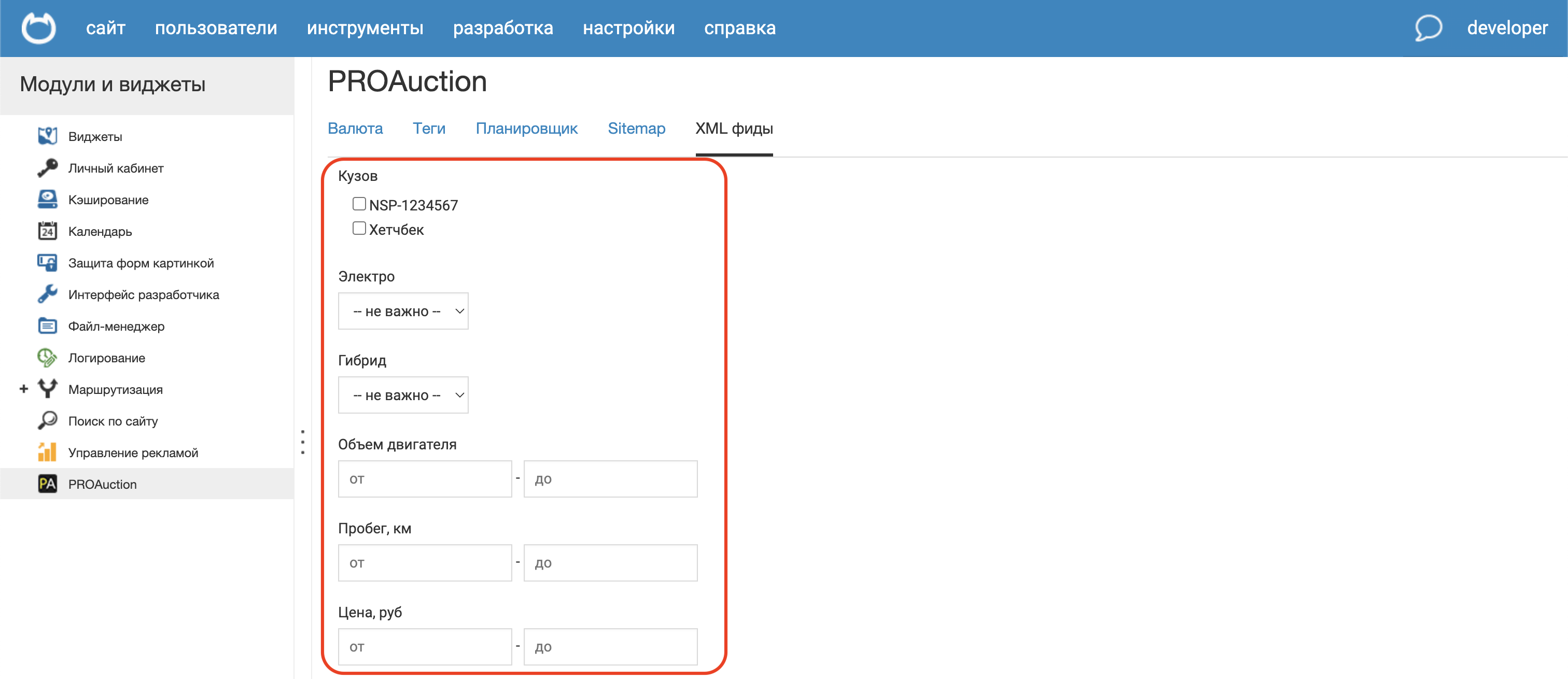Click the sidebar resize handle dots

[302, 442]
